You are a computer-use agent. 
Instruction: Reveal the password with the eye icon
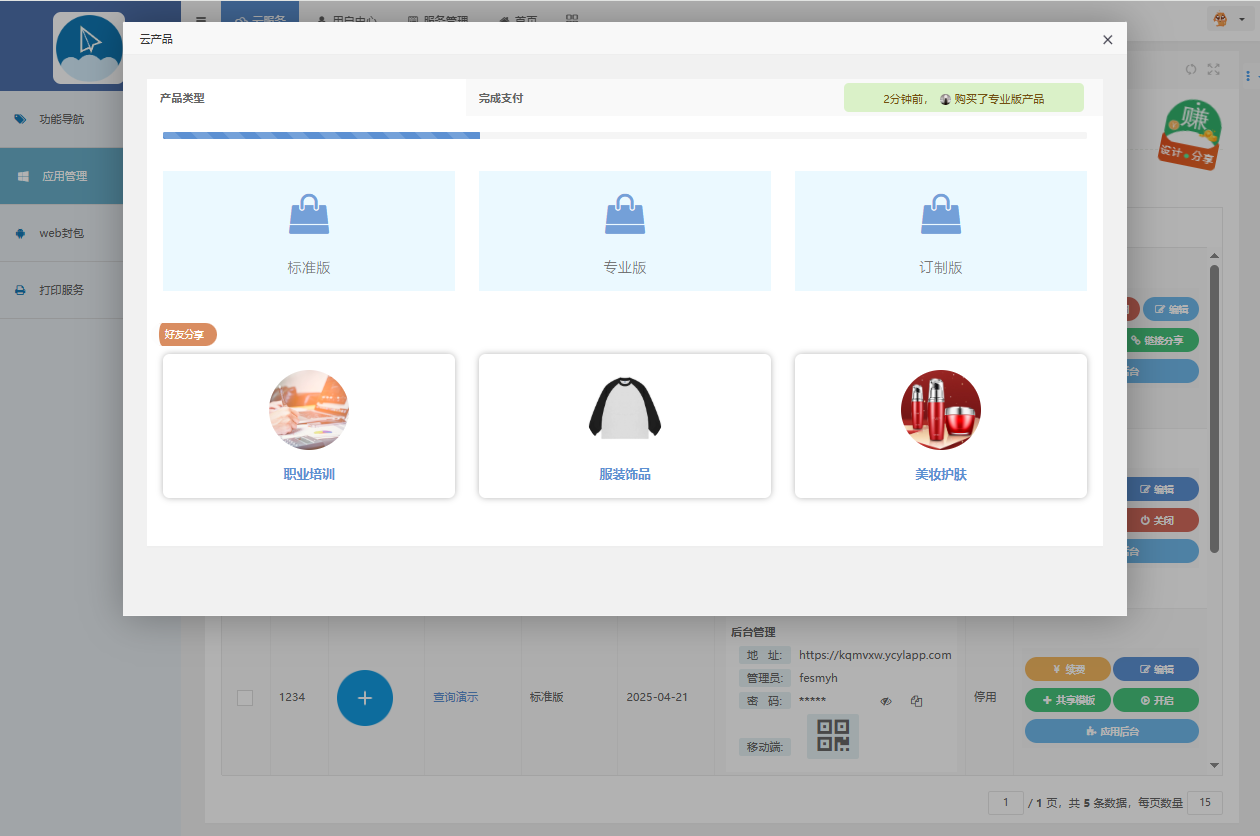885,702
